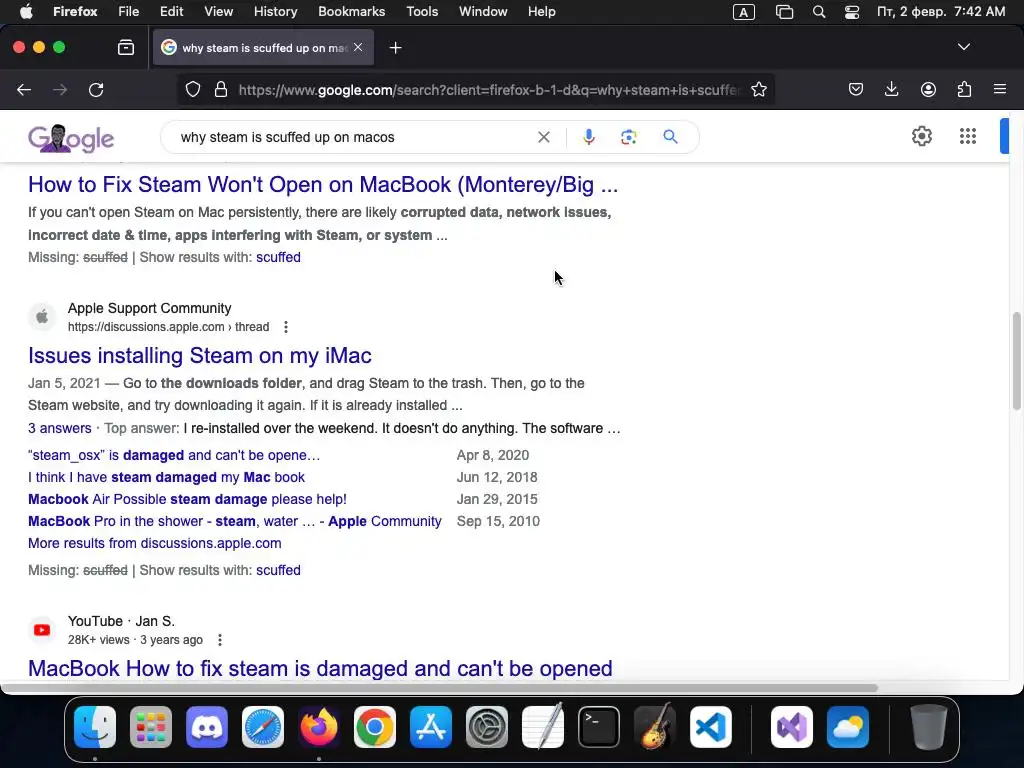Open Finder from the Dock

[x=95, y=727]
